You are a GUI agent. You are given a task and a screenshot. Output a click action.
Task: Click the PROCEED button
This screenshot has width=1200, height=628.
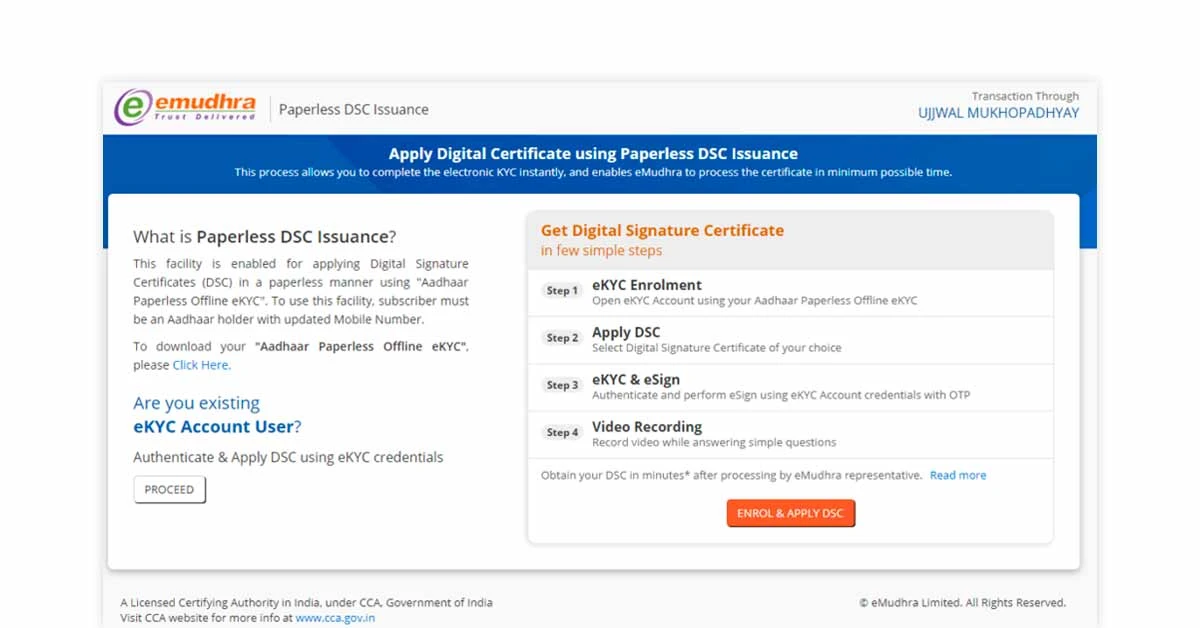[x=169, y=489]
